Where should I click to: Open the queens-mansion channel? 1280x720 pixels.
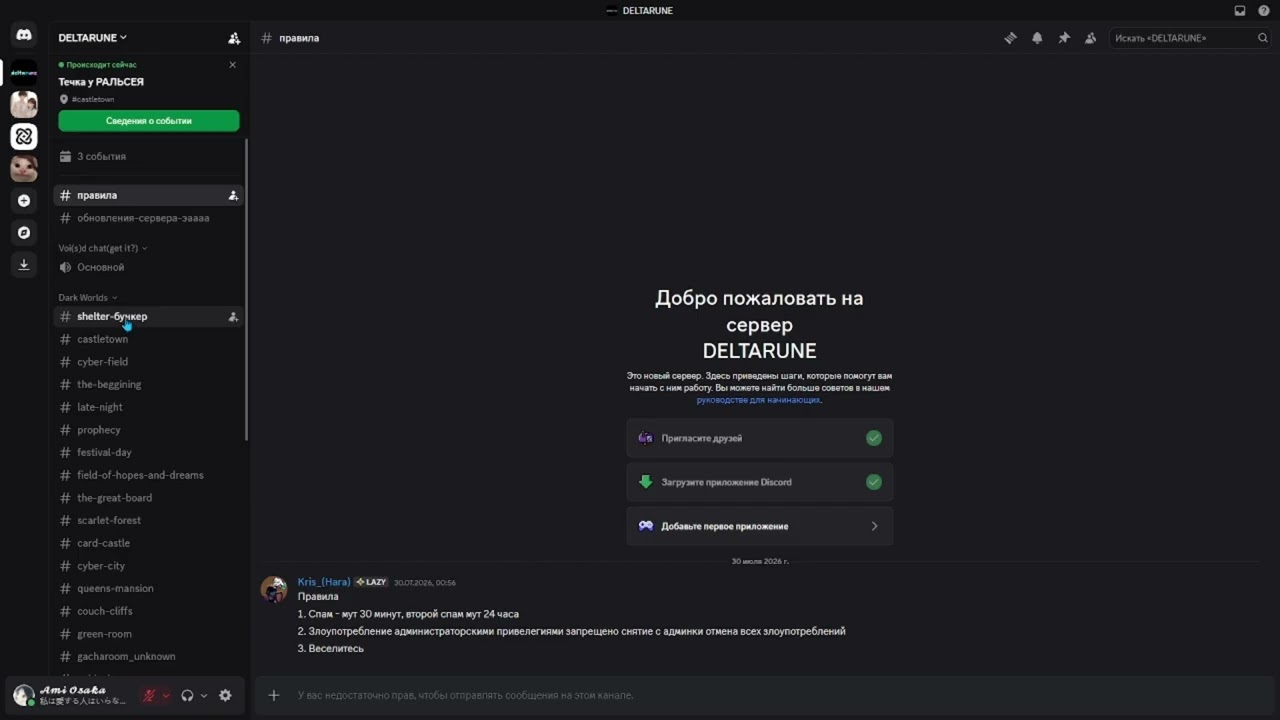(149, 589)
